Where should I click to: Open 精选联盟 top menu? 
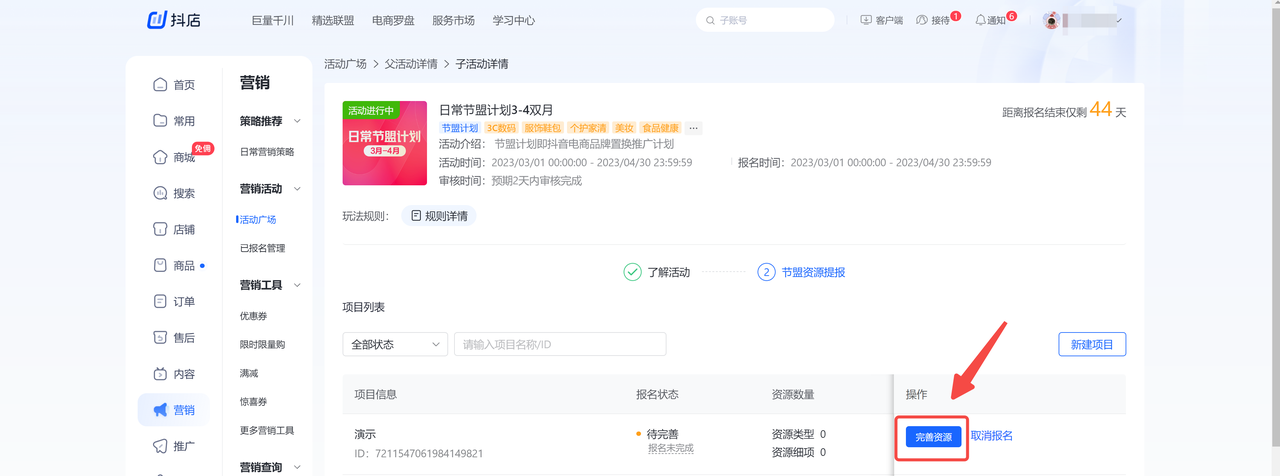335,20
